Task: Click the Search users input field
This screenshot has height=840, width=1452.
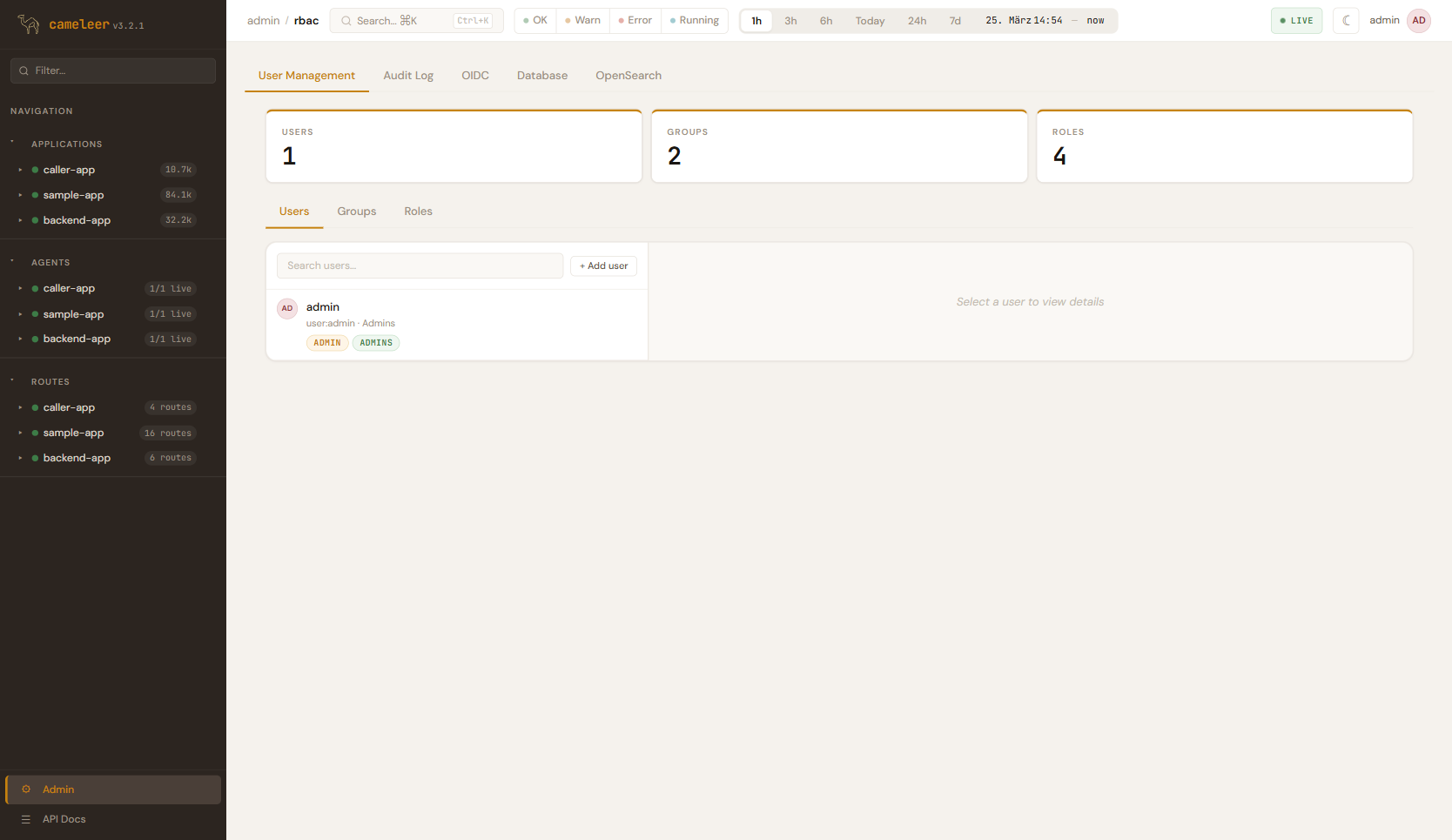Action: click(x=420, y=266)
